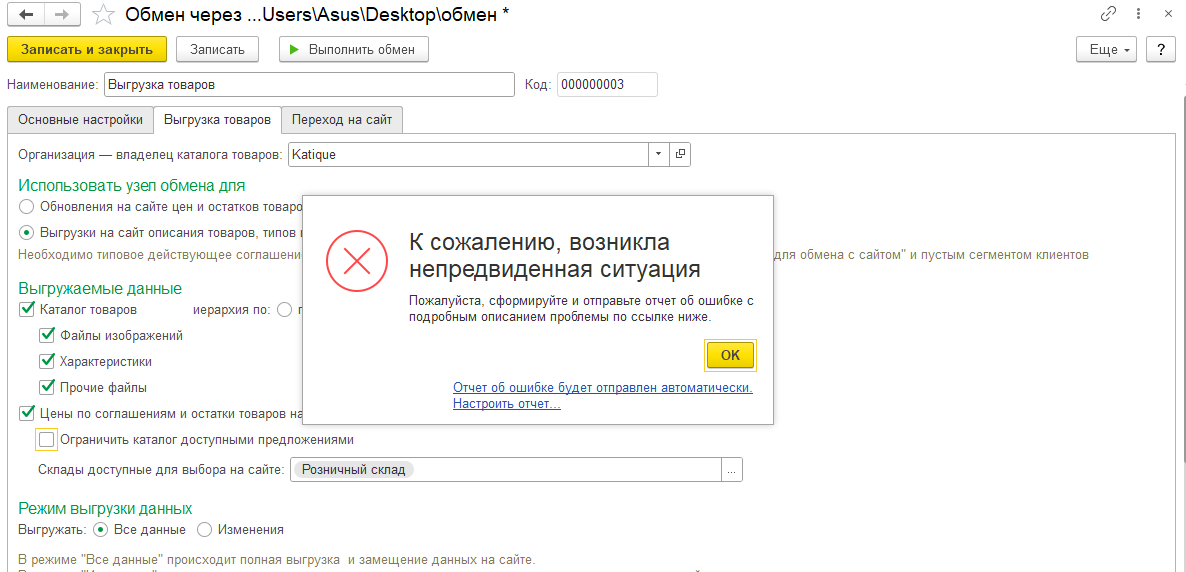Click the back navigation arrow
Screen dimensions: 1186x572
point(25,15)
